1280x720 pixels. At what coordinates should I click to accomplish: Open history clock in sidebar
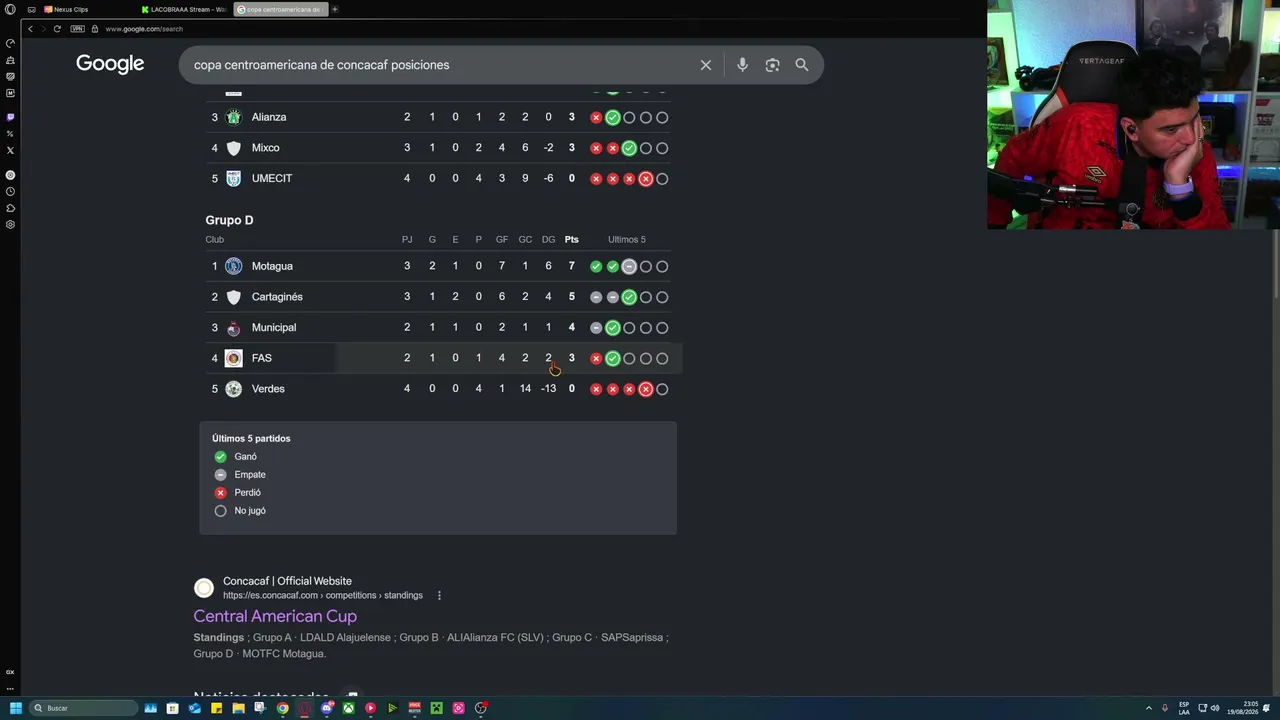(x=10, y=191)
